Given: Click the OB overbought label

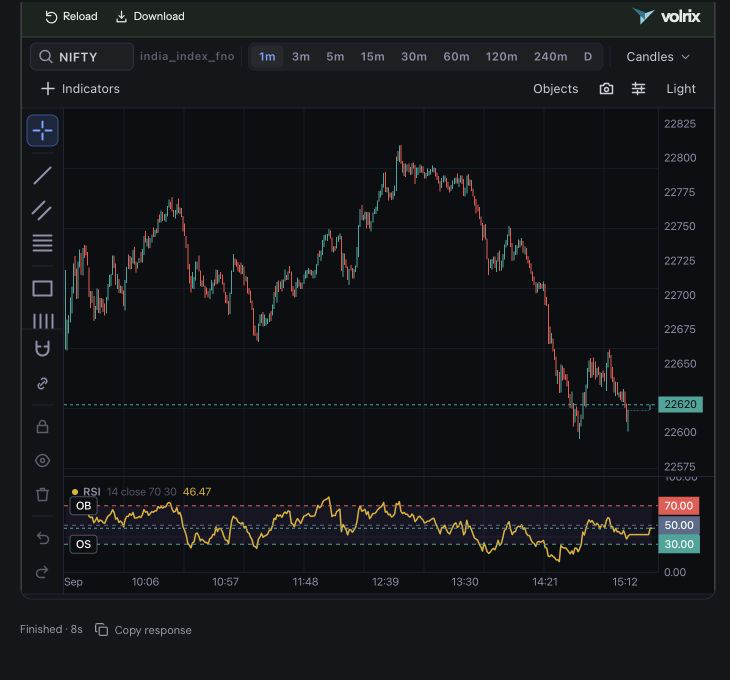Looking at the screenshot, I should pos(83,506).
